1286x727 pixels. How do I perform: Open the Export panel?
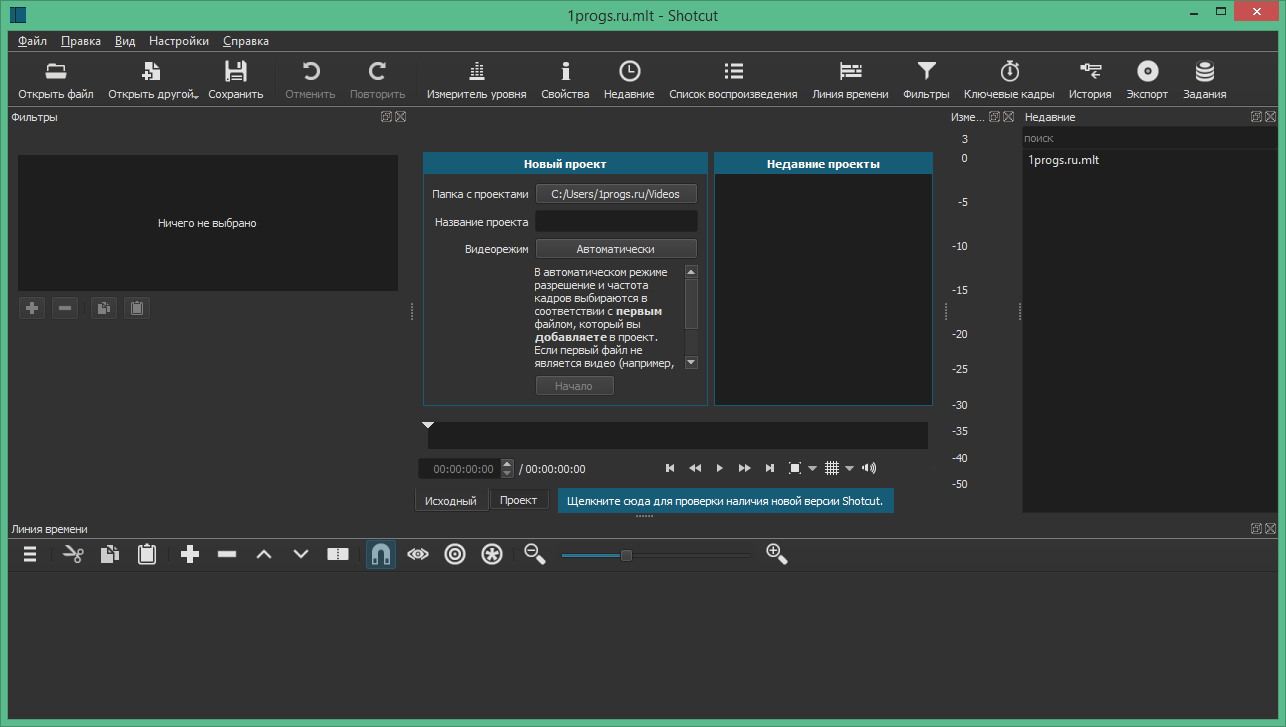[x=1146, y=80]
